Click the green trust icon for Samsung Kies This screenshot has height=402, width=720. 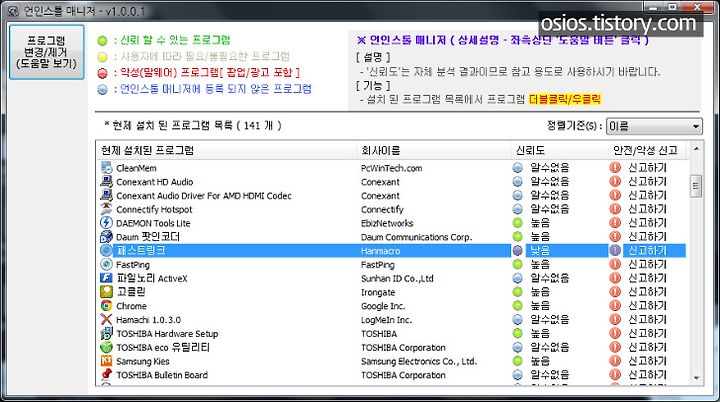[x=518, y=361]
